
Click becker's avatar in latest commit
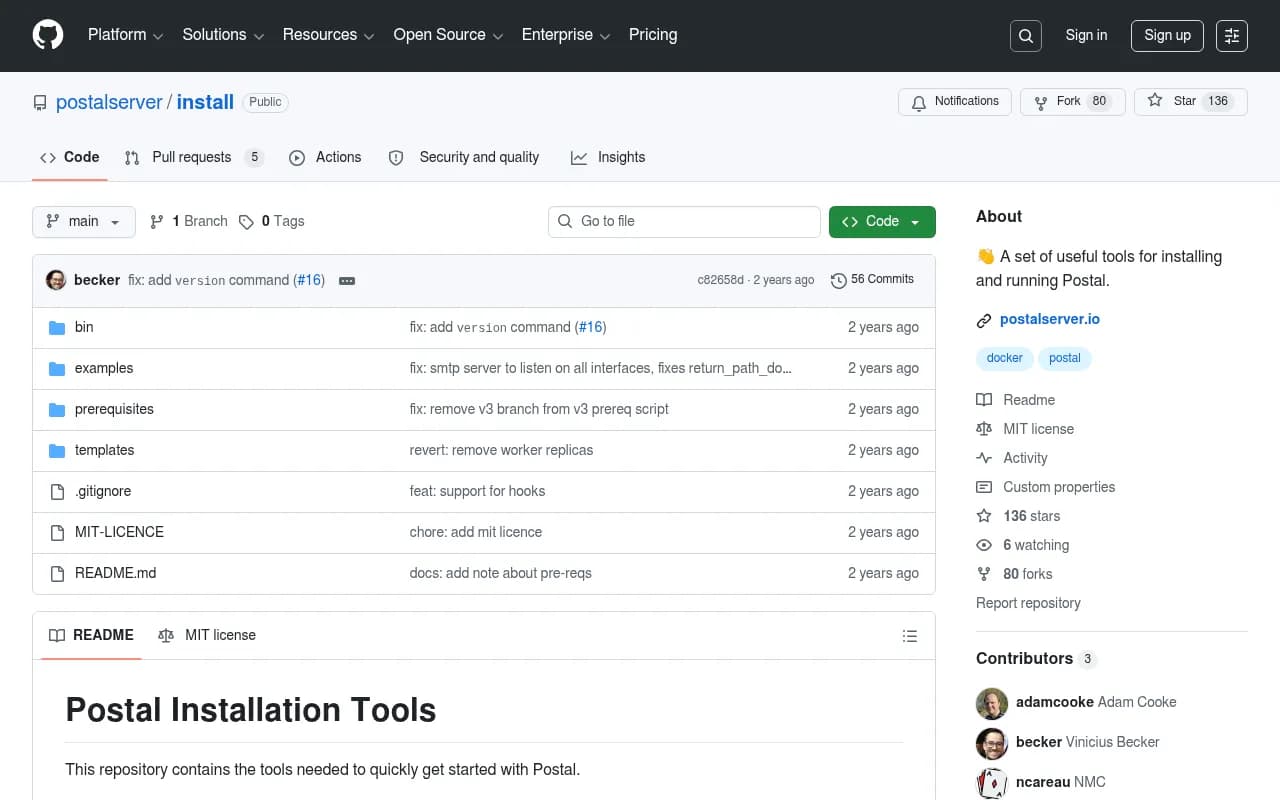(56, 280)
